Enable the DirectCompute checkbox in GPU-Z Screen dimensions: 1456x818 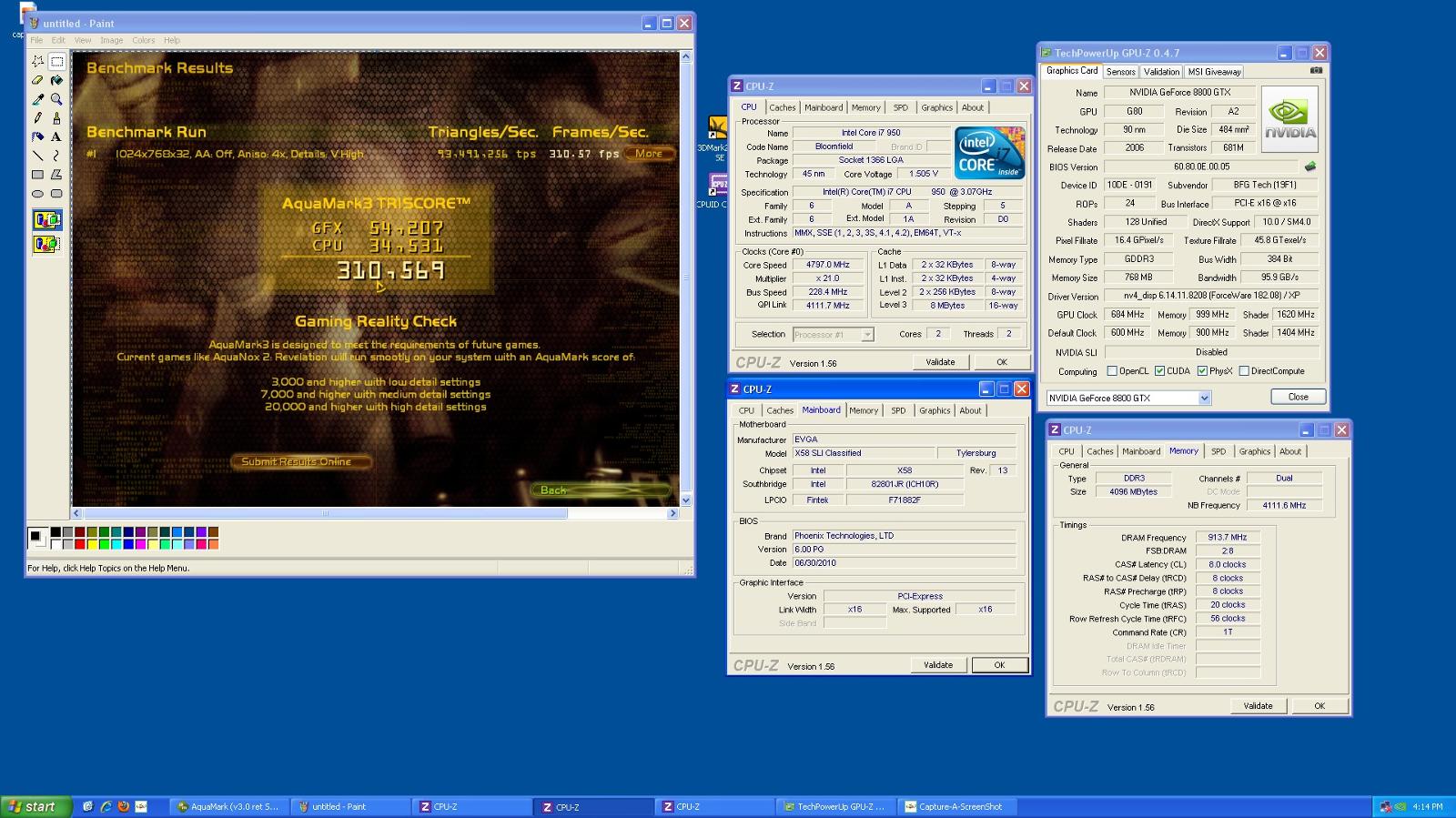(x=1243, y=371)
